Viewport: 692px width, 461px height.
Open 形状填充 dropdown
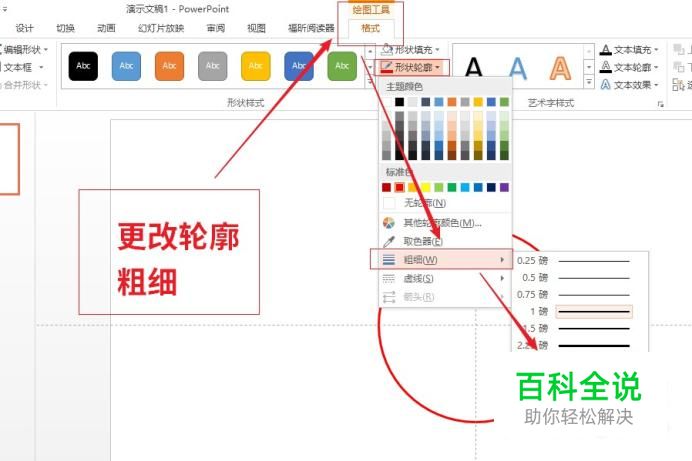[411, 49]
